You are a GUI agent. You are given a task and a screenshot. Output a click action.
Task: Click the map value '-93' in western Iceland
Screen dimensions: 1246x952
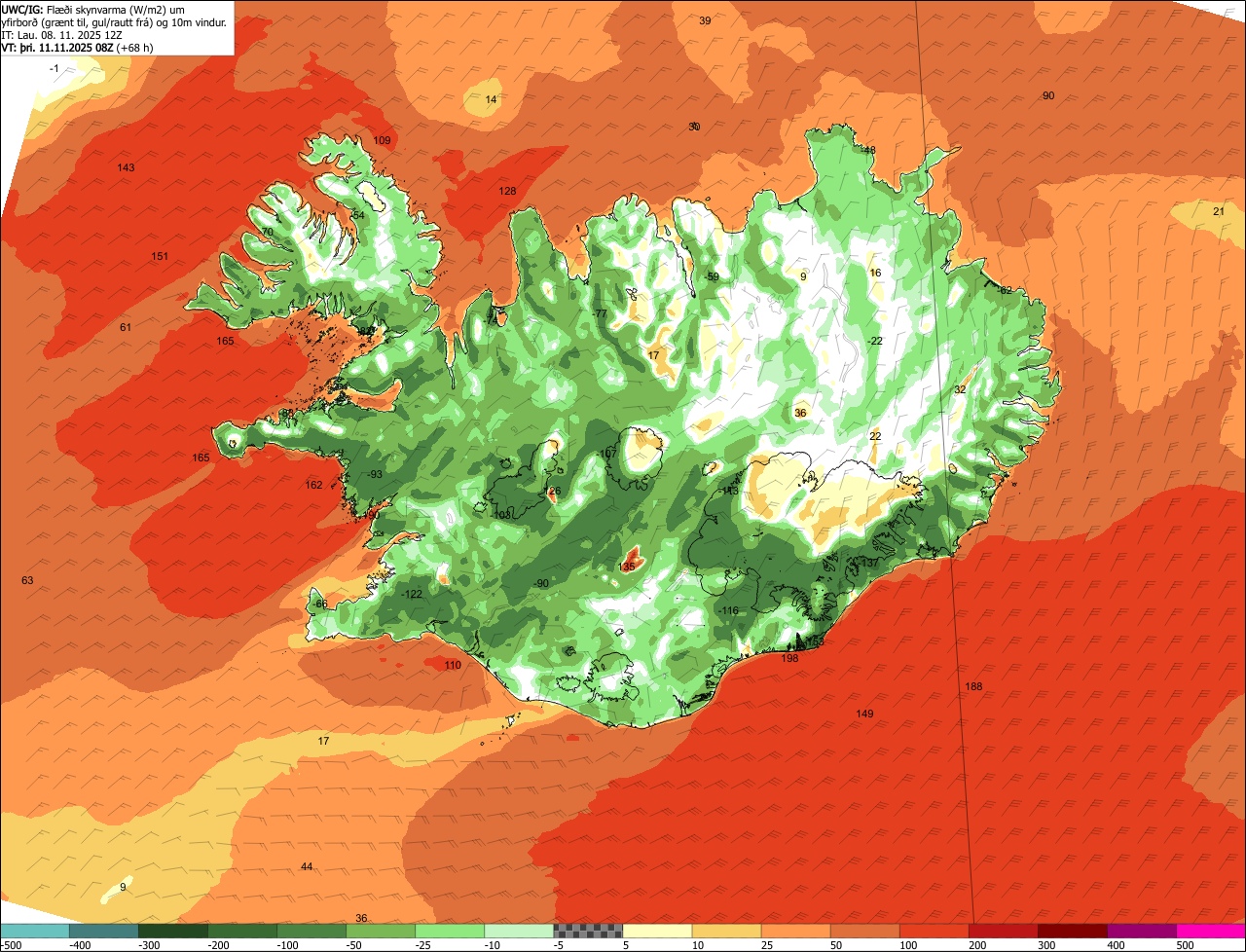[374, 475]
